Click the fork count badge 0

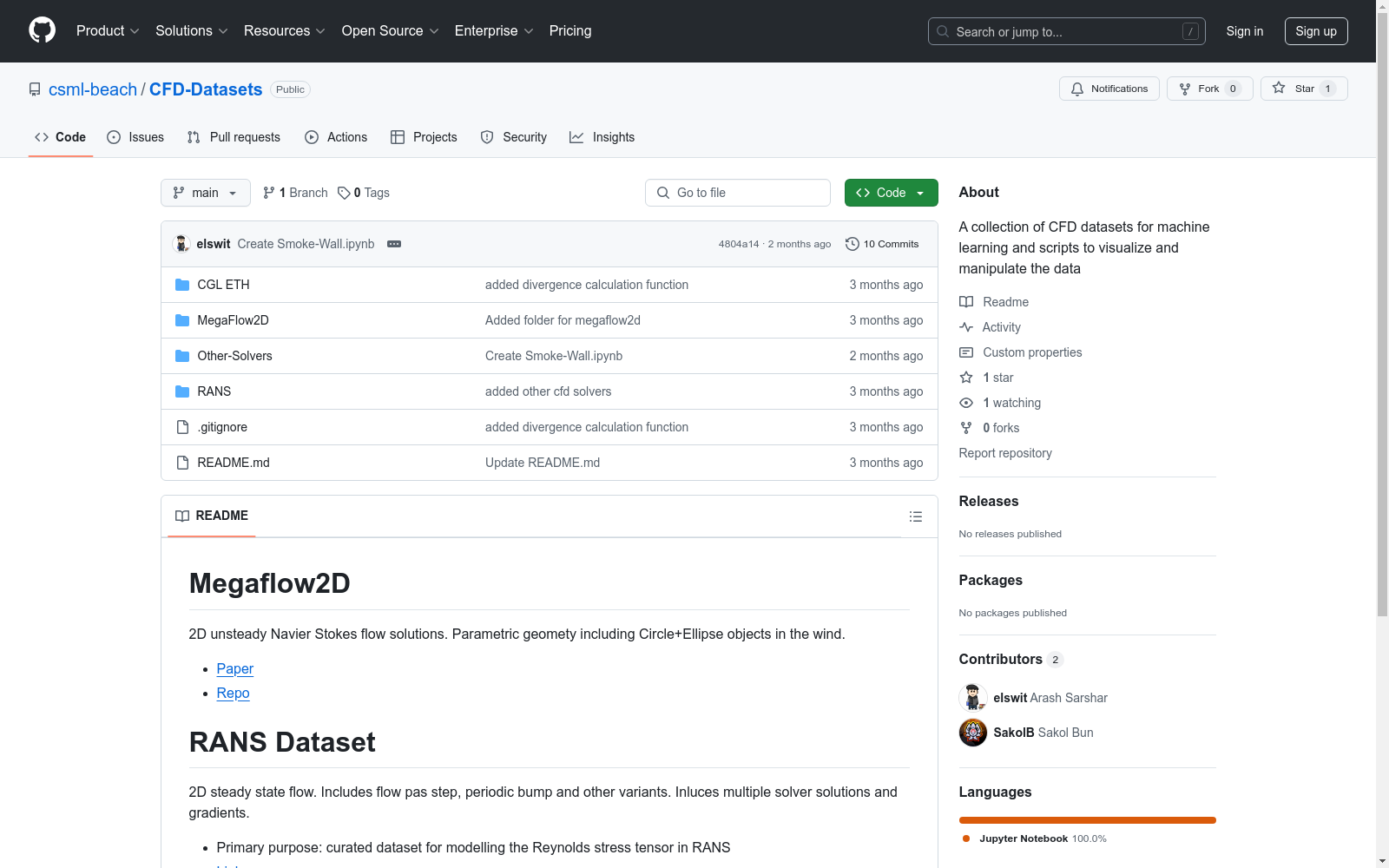coord(1233,89)
